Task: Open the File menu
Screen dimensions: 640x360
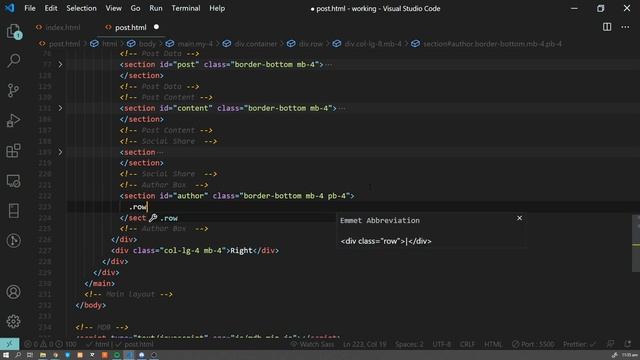Action: 30,8
